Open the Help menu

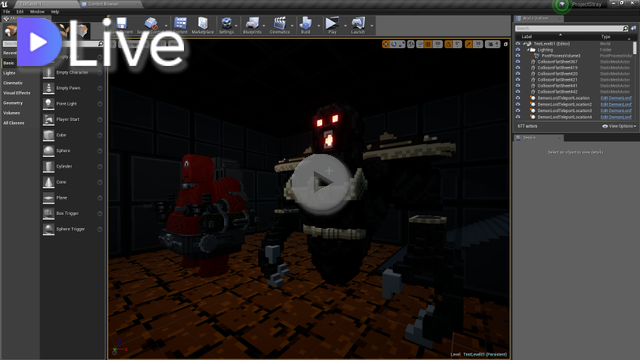tap(55, 12)
